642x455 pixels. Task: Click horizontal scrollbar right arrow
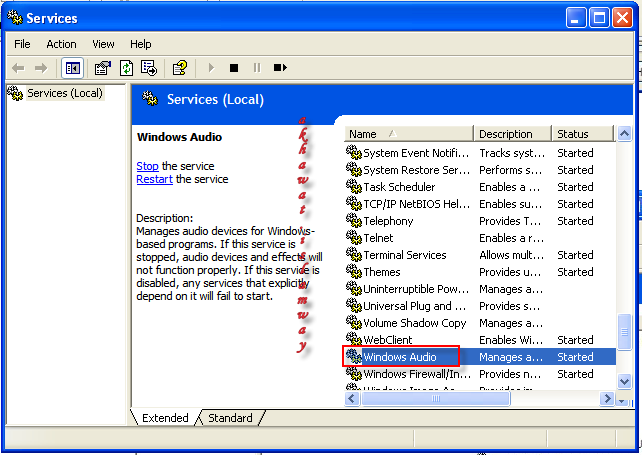point(608,398)
